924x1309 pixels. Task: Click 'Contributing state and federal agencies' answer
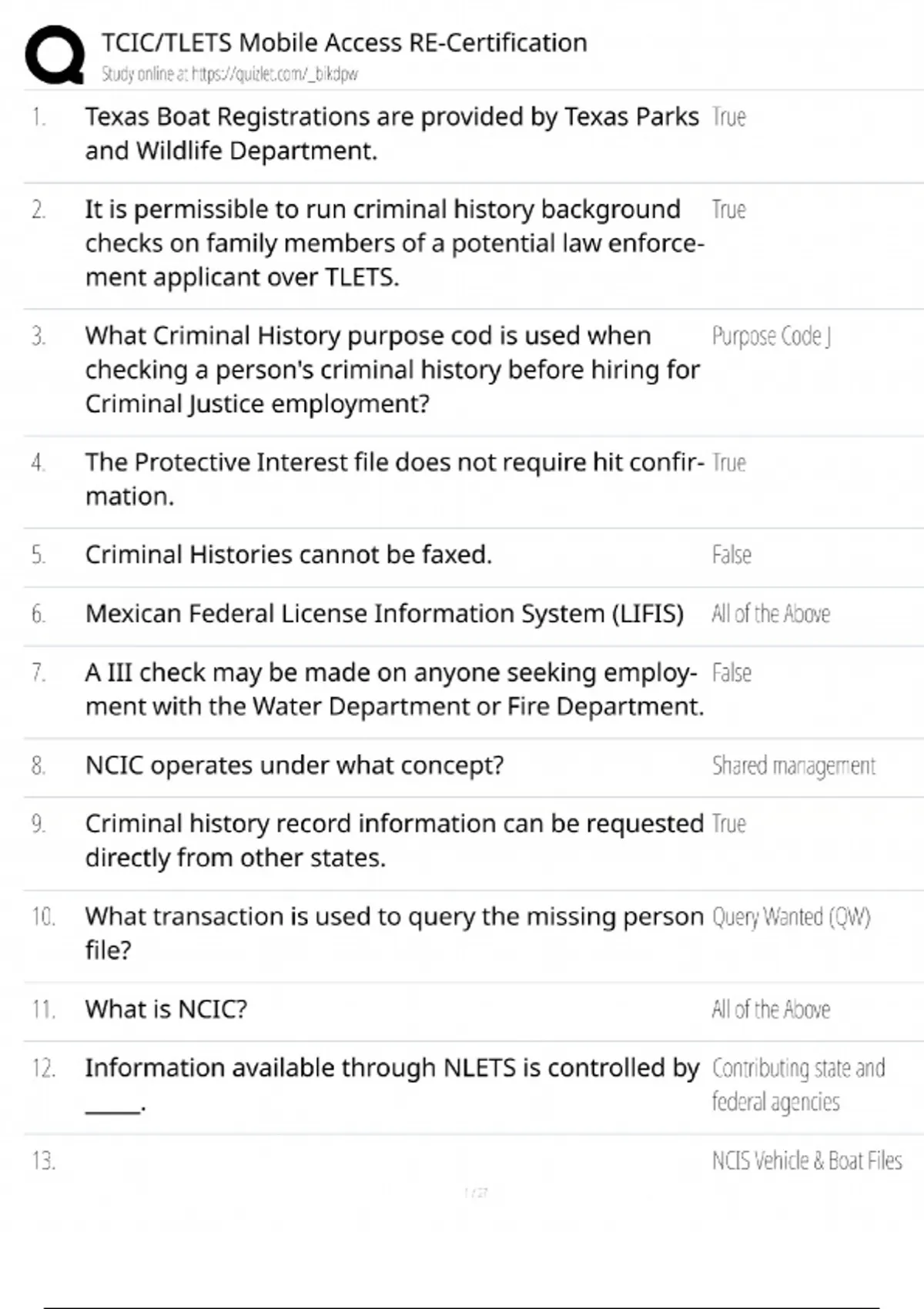pos(798,1085)
